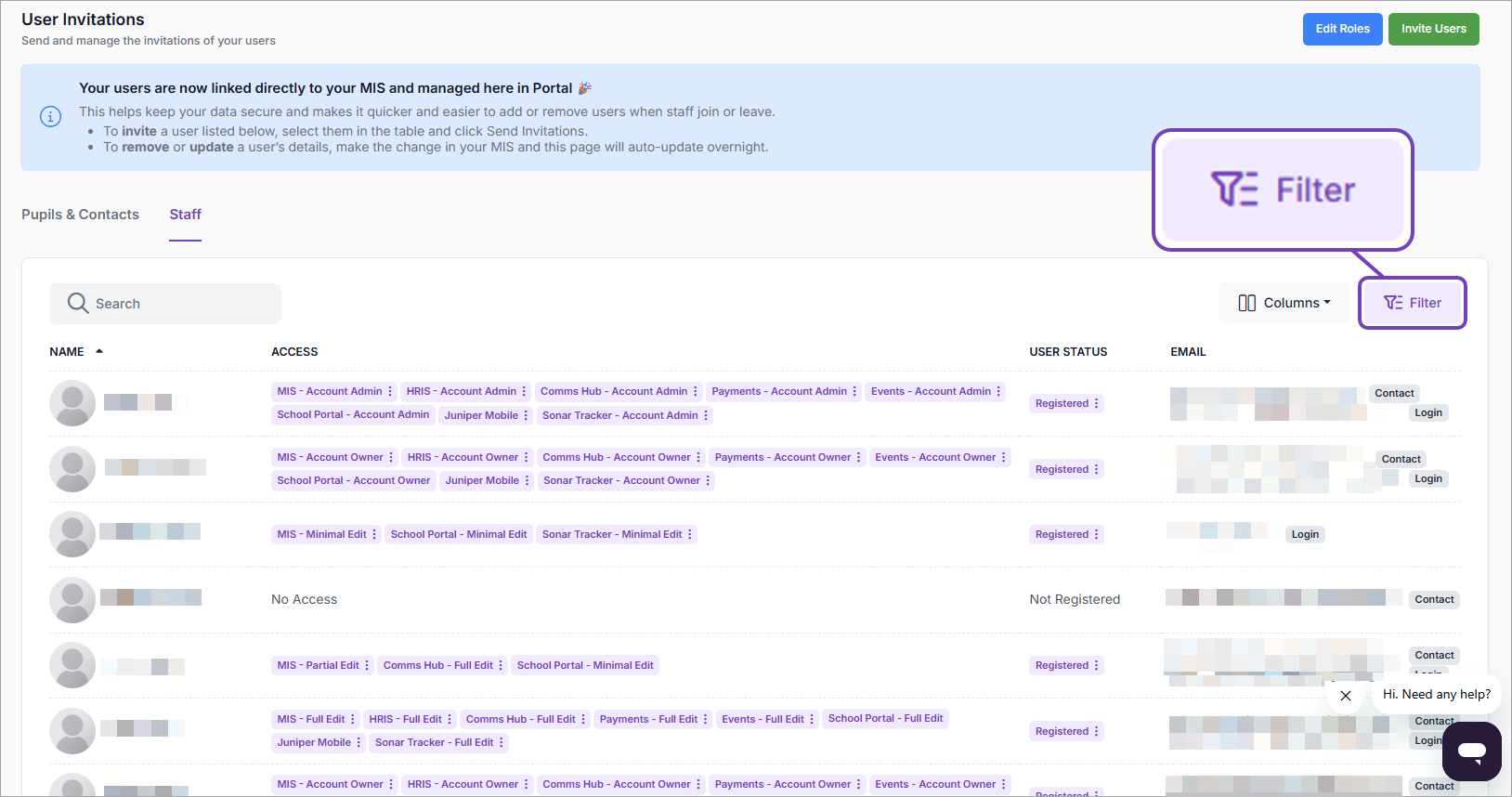This screenshot has width=1512, height=797.
Task: Select the Staff tab
Action: pos(185,215)
